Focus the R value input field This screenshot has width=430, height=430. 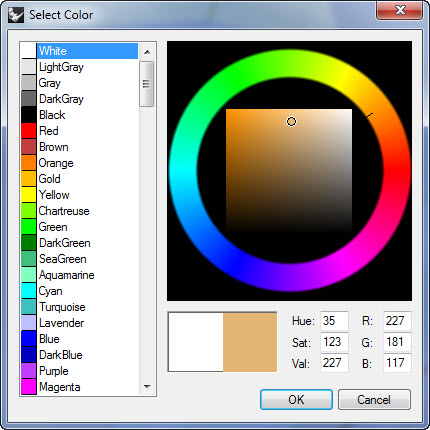(397, 321)
